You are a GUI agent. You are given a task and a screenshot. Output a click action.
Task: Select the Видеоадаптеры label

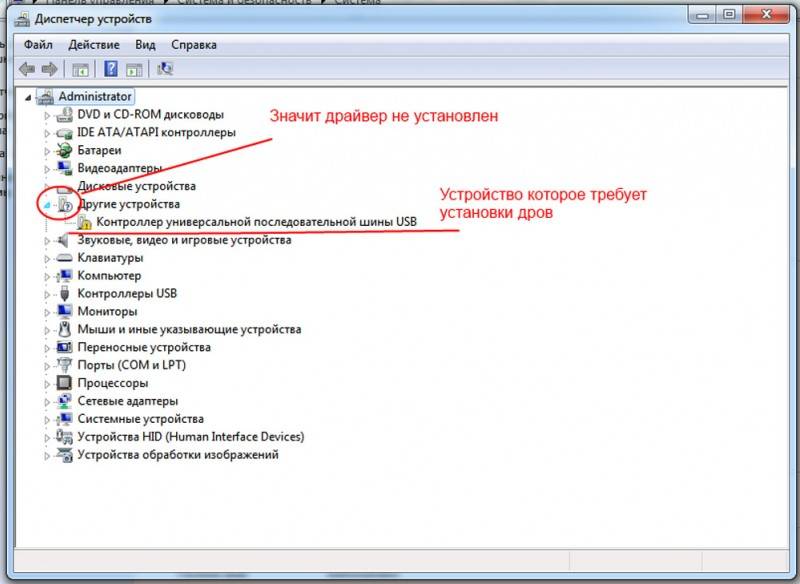point(120,168)
